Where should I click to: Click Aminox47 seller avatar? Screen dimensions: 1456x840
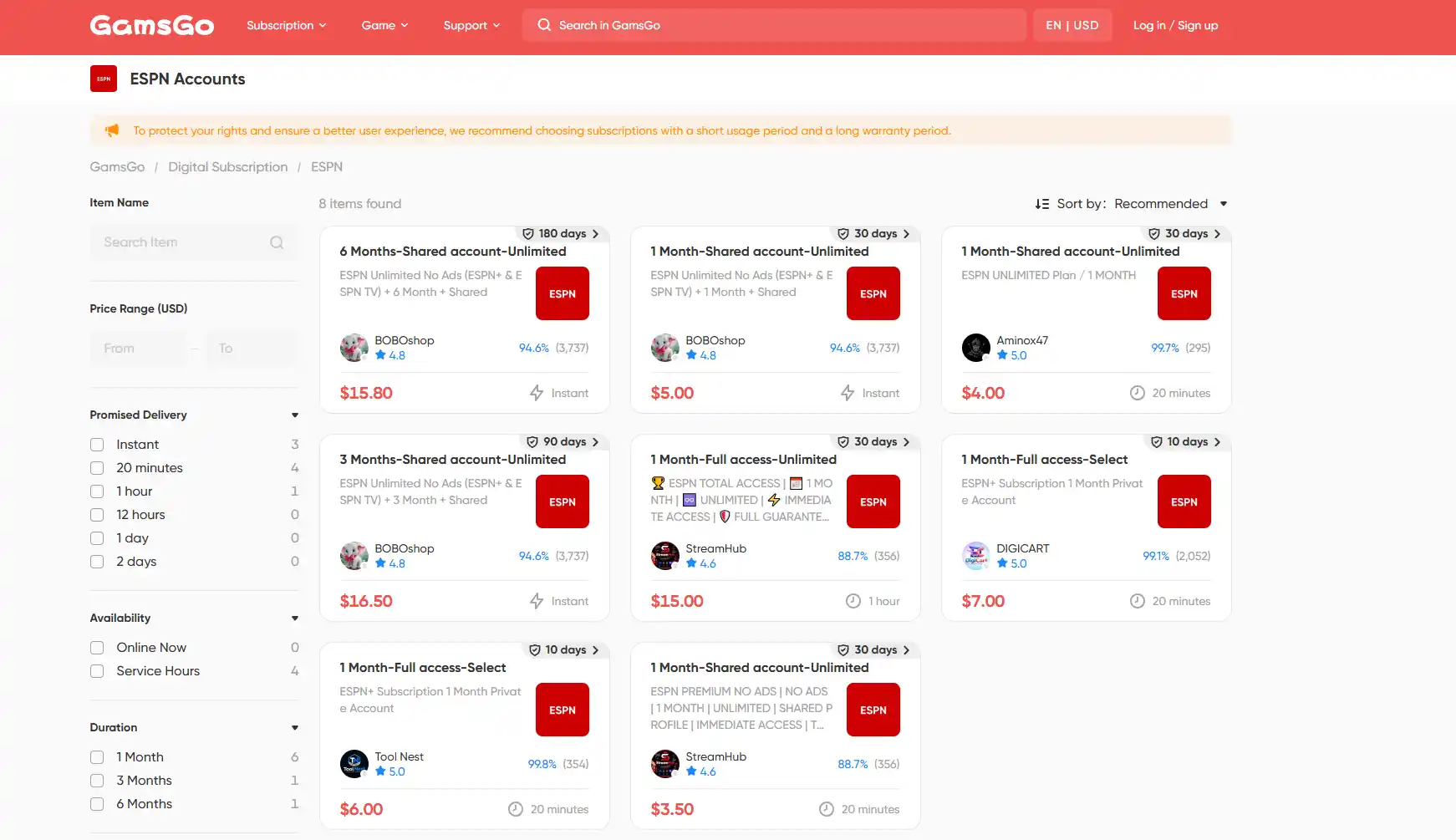(976, 348)
